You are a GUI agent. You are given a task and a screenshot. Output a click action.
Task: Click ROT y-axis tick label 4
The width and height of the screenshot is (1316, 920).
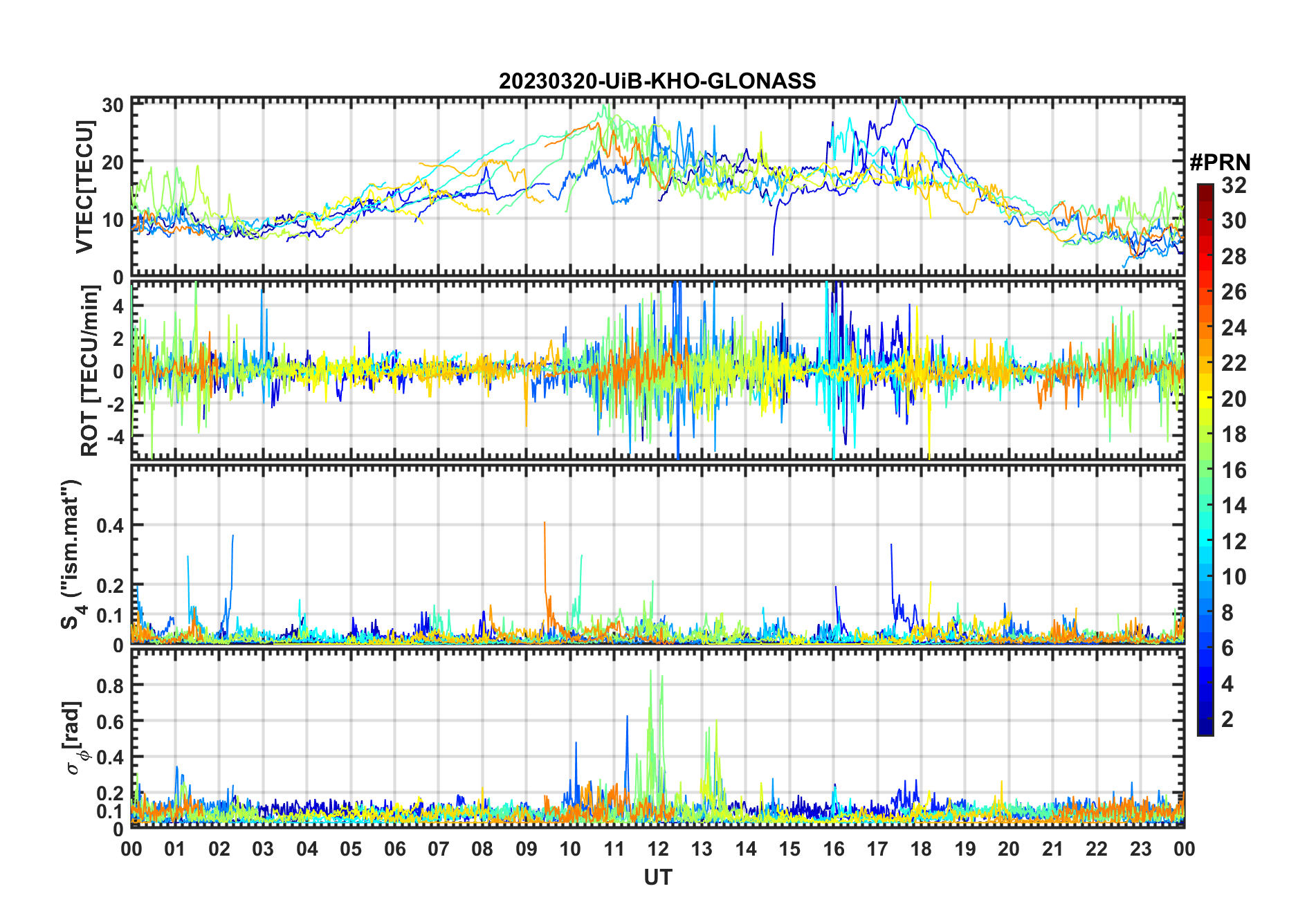(118, 306)
